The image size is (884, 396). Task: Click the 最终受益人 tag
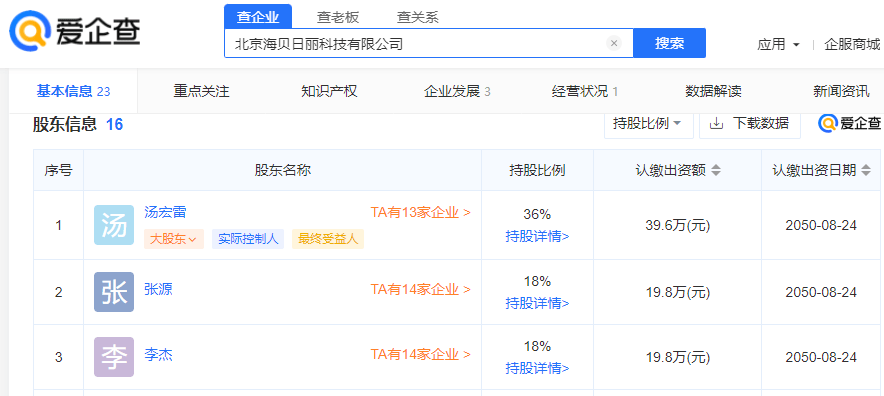tap(328, 239)
